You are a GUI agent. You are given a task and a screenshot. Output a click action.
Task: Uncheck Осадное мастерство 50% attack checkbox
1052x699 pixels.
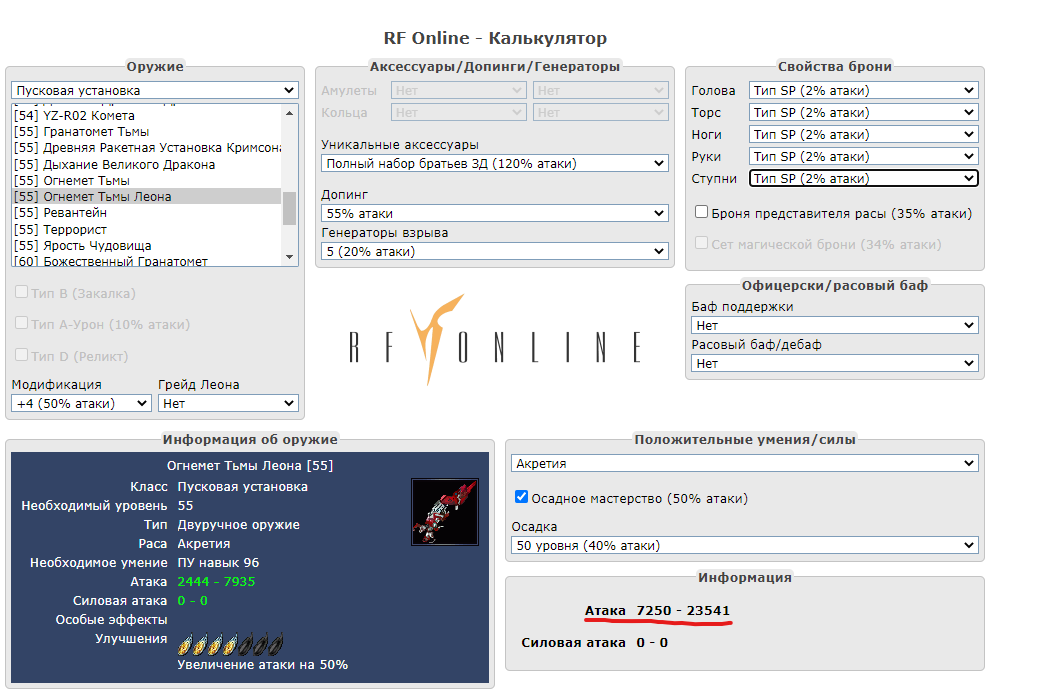pyautogui.click(x=521, y=497)
